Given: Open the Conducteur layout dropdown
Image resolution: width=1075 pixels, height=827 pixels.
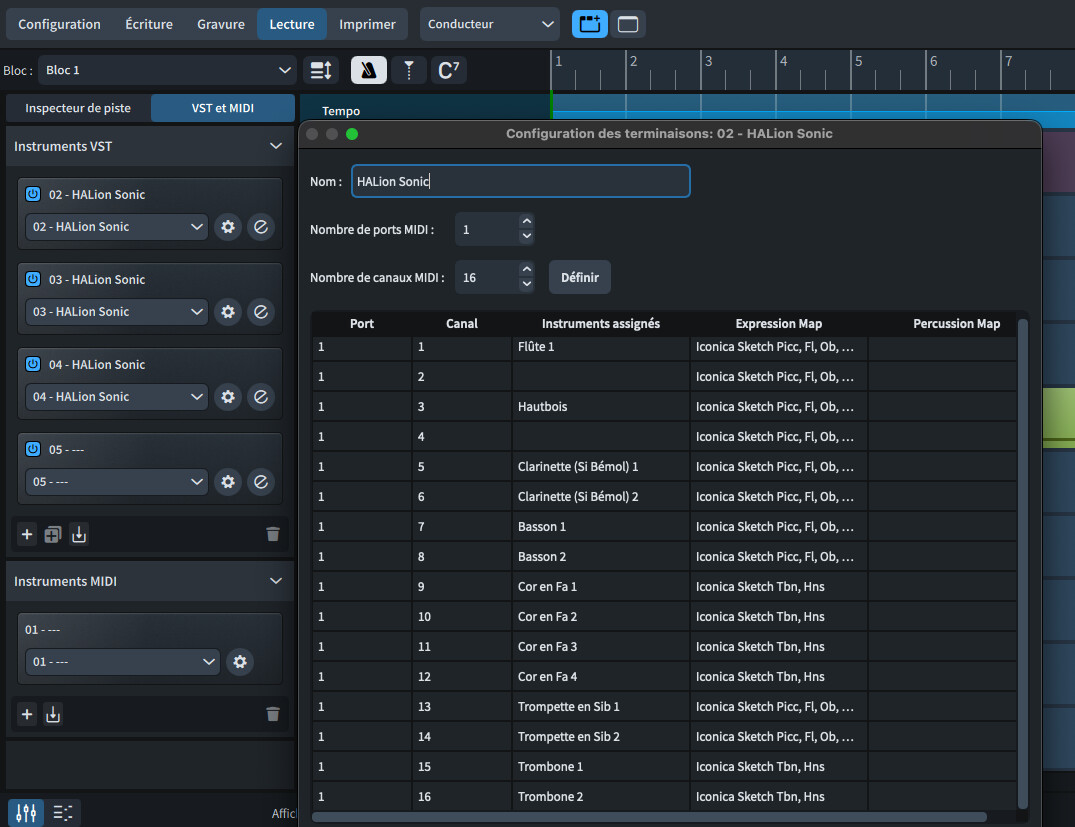Looking at the screenshot, I should (x=490, y=24).
